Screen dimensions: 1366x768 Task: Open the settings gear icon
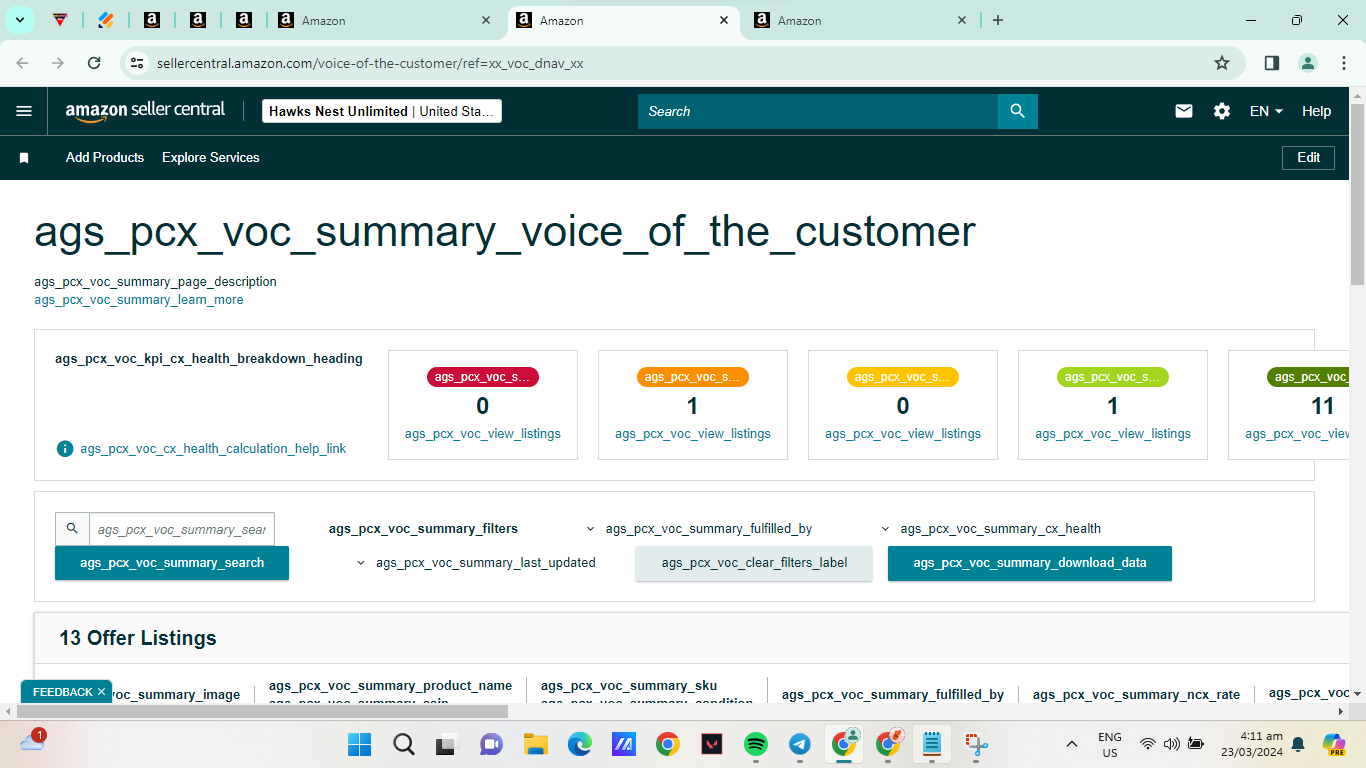point(1222,111)
